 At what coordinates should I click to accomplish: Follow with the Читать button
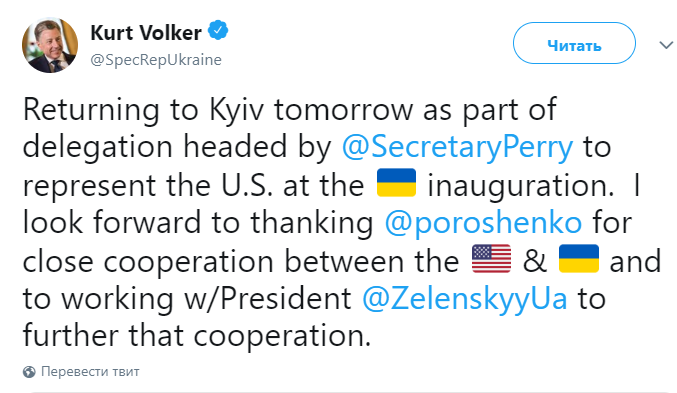(x=574, y=44)
